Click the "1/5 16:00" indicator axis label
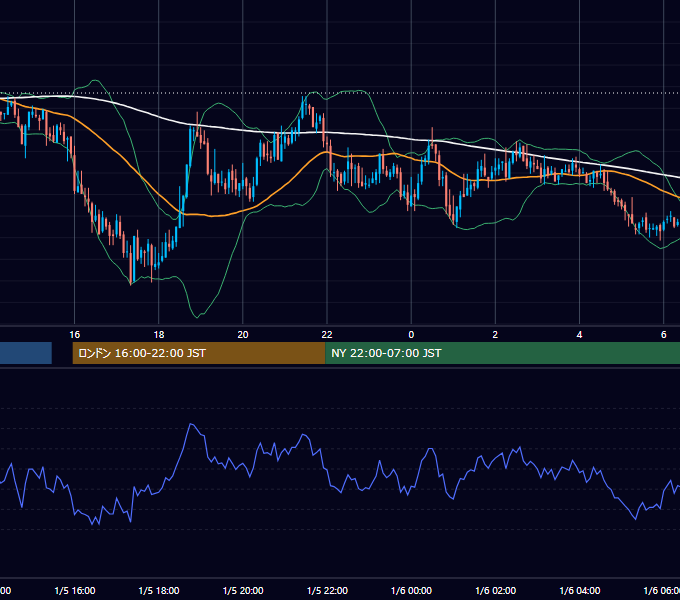This screenshot has height=600, width=680. (75, 591)
